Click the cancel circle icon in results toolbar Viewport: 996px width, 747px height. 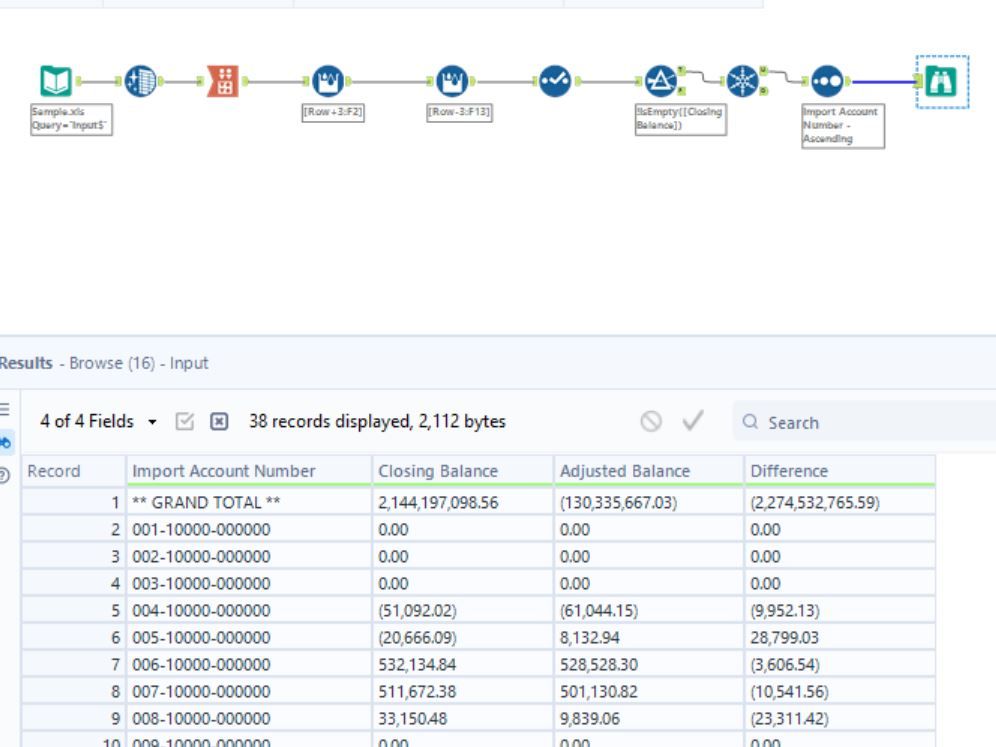[x=651, y=421]
